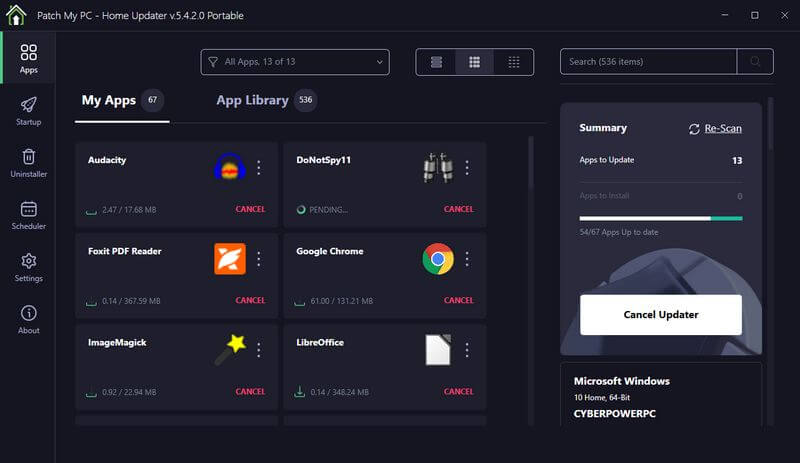Image resolution: width=800 pixels, height=463 pixels.
Task: Click the apps up-to-date progress bar
Action: tap(660, 218)
